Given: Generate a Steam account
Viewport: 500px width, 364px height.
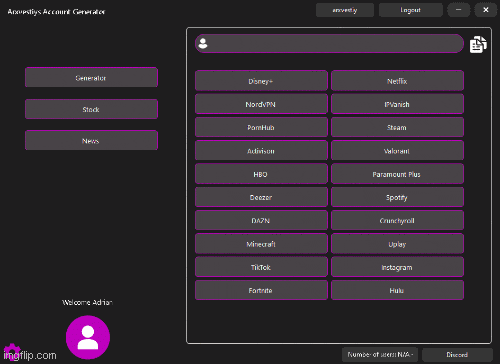Looking at the screenshot, I should click(397, 127).
